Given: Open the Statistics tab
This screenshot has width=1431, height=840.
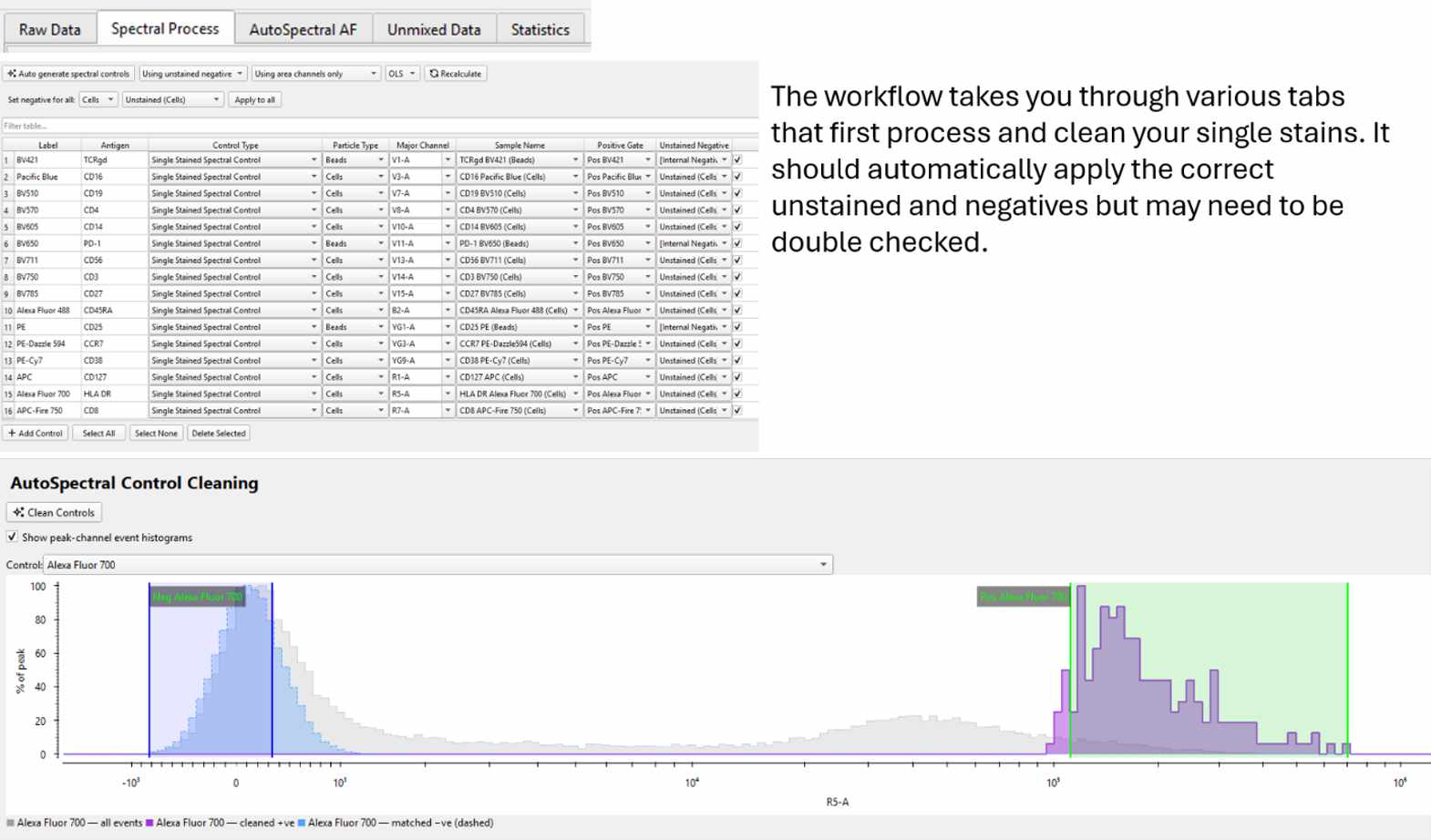Looking at the screenshot, I should [540, 29].
